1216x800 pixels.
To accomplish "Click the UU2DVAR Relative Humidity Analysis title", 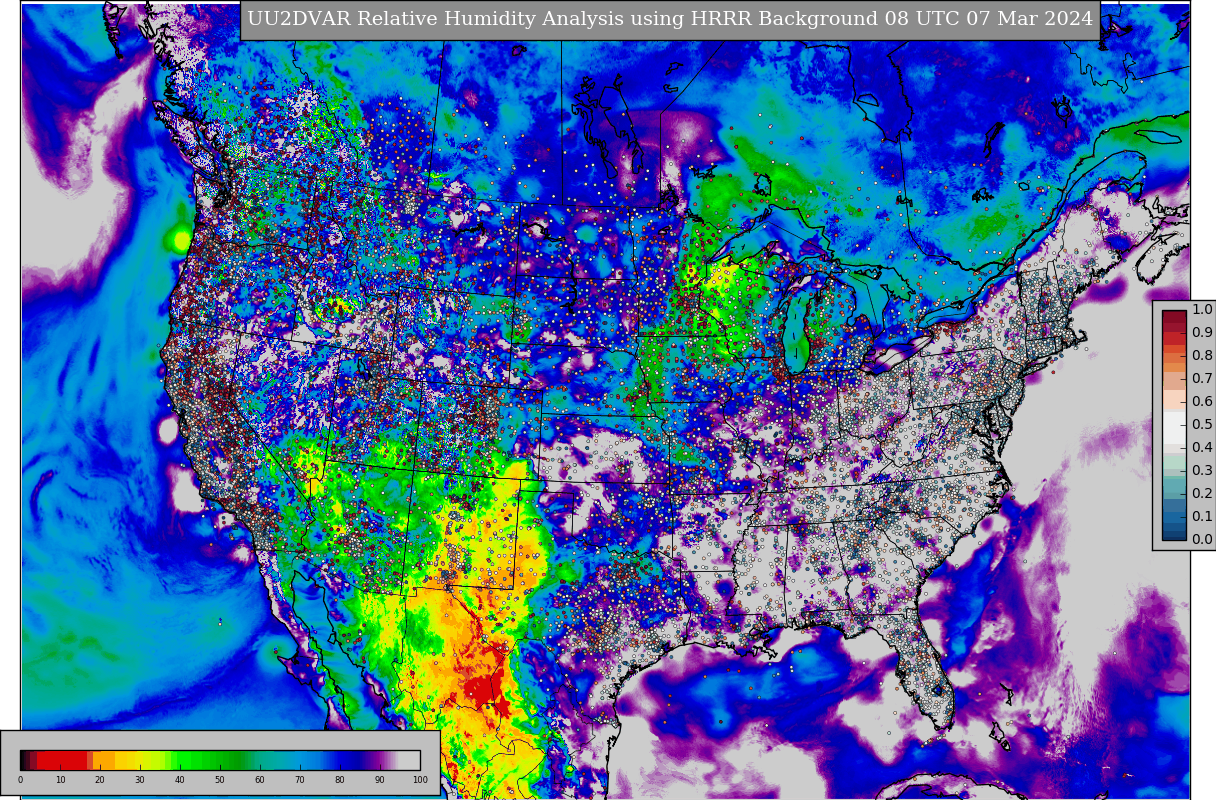I will (670, 19).
